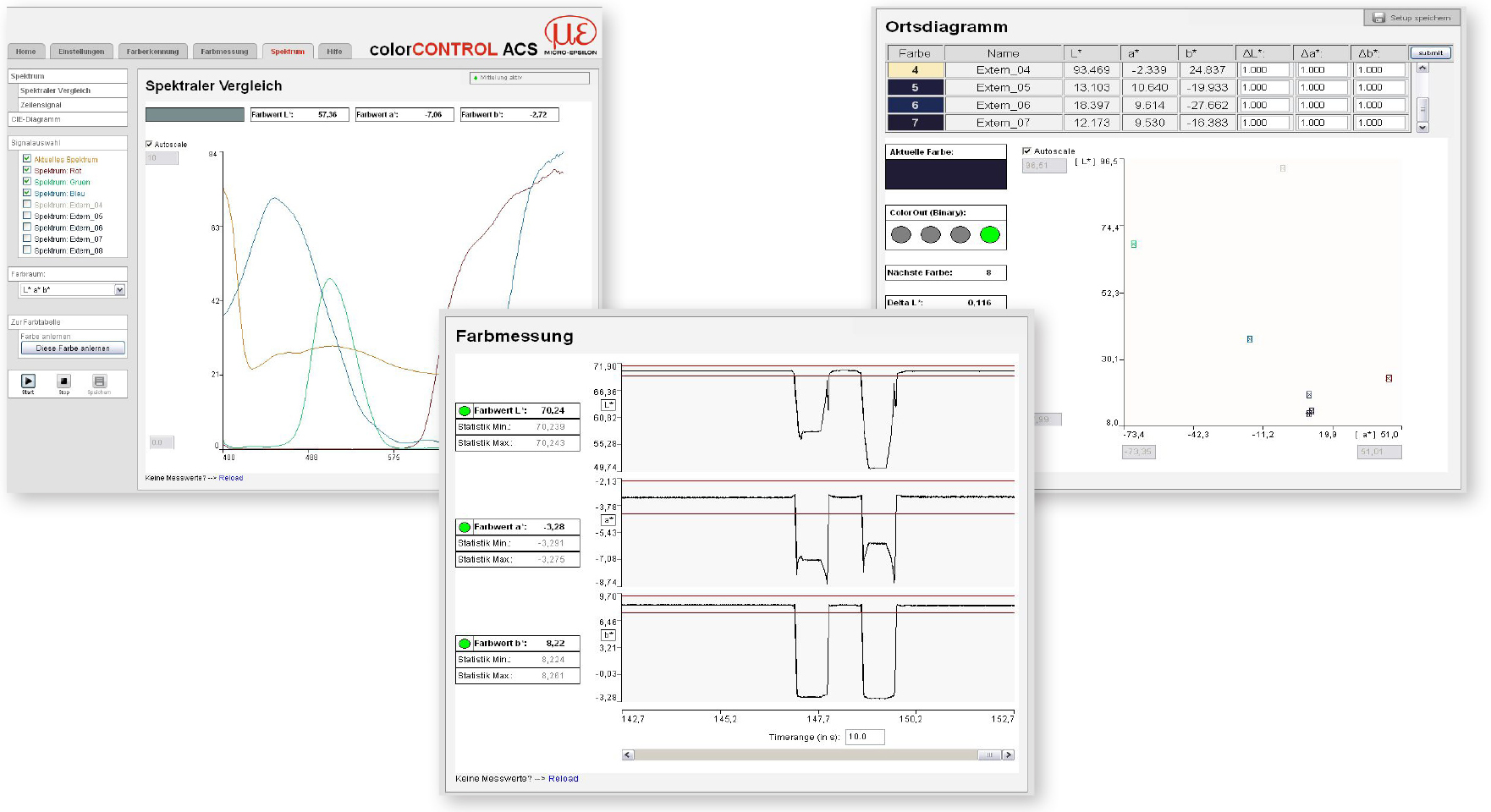The image size is (1491, 812).
Task: Enable Spektrum: Extern_07 checkbox
Action: [x=27, y=239]
